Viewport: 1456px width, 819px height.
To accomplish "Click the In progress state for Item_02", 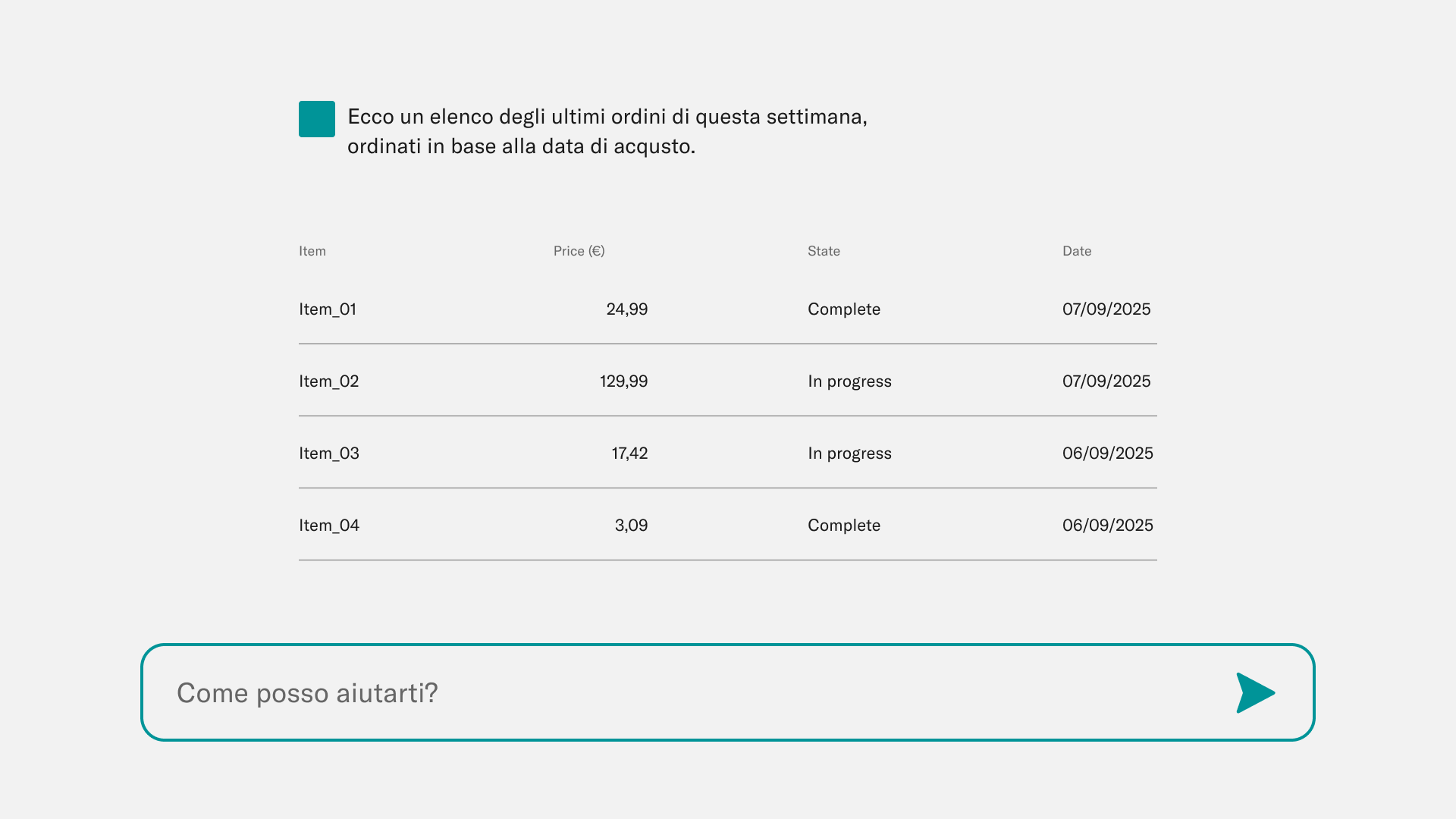I will point(849,381).
